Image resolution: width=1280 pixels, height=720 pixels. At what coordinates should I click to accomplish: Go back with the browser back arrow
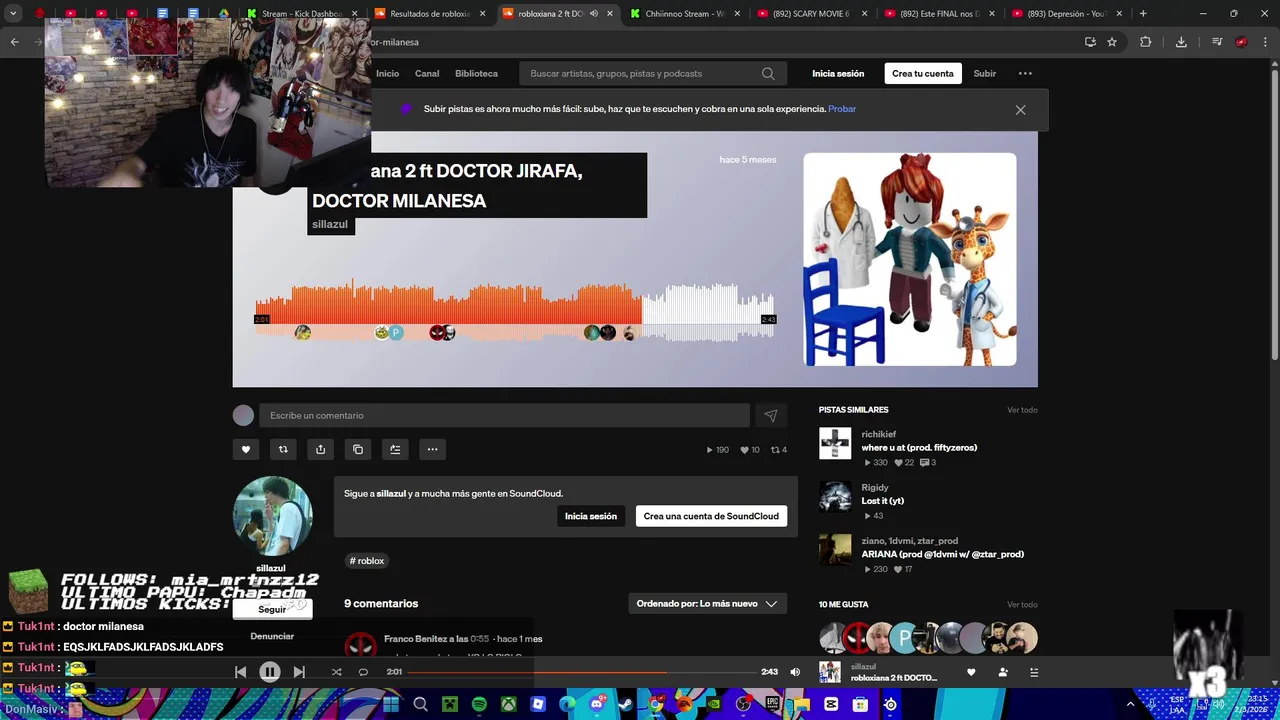tap(14, 42)
